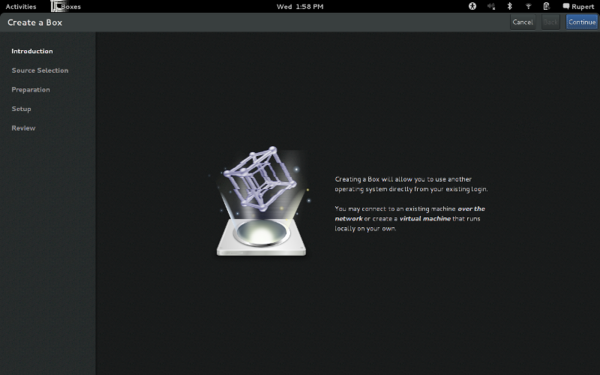This screenshot has width=600, height=375.
Task: Cancel the Create a Box wizard
Action: pyautogui.click(x=523, y=22)
